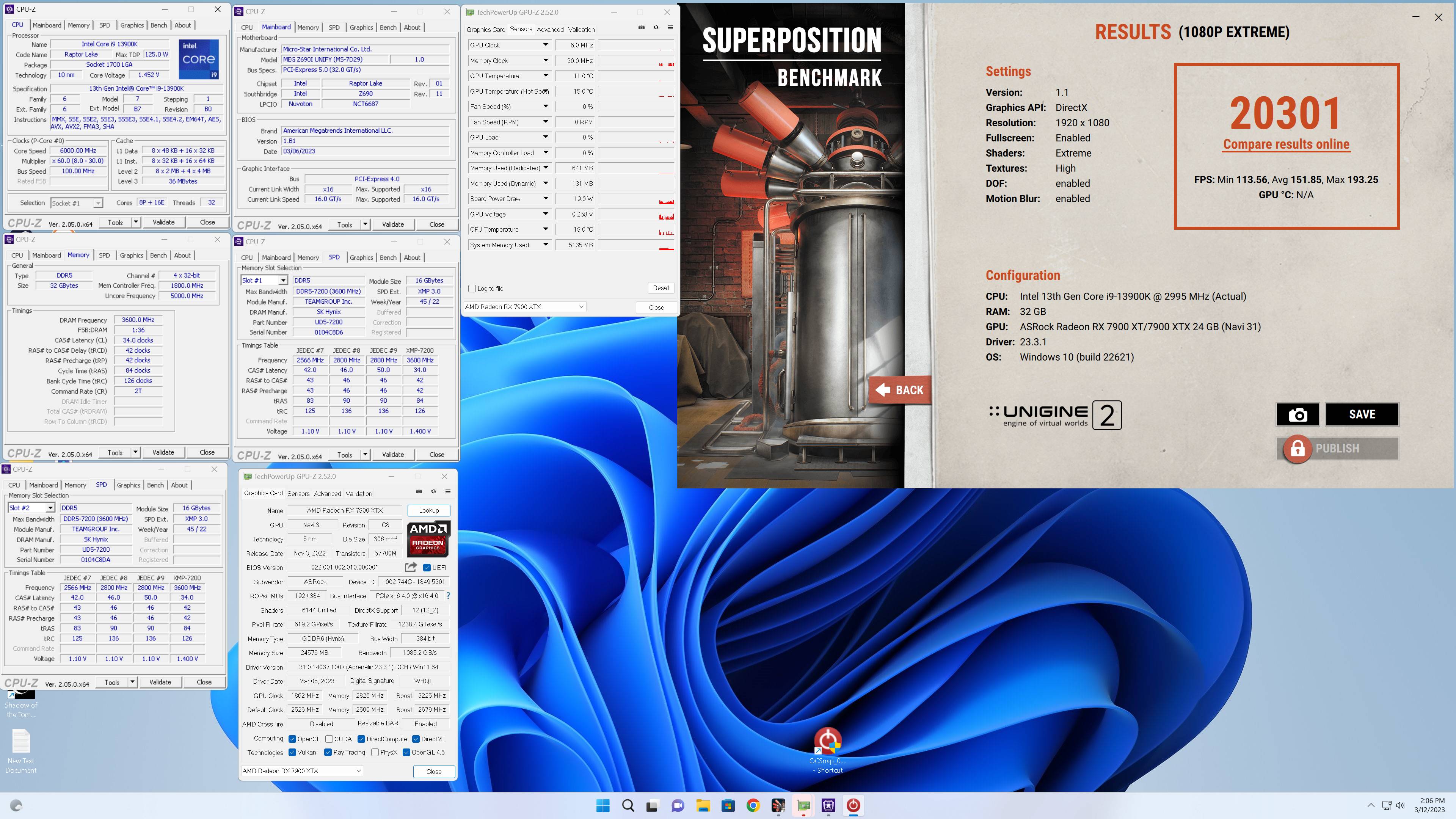
Task: Open Google Chrome from the taskbar
Action: [x=753, y=805]
